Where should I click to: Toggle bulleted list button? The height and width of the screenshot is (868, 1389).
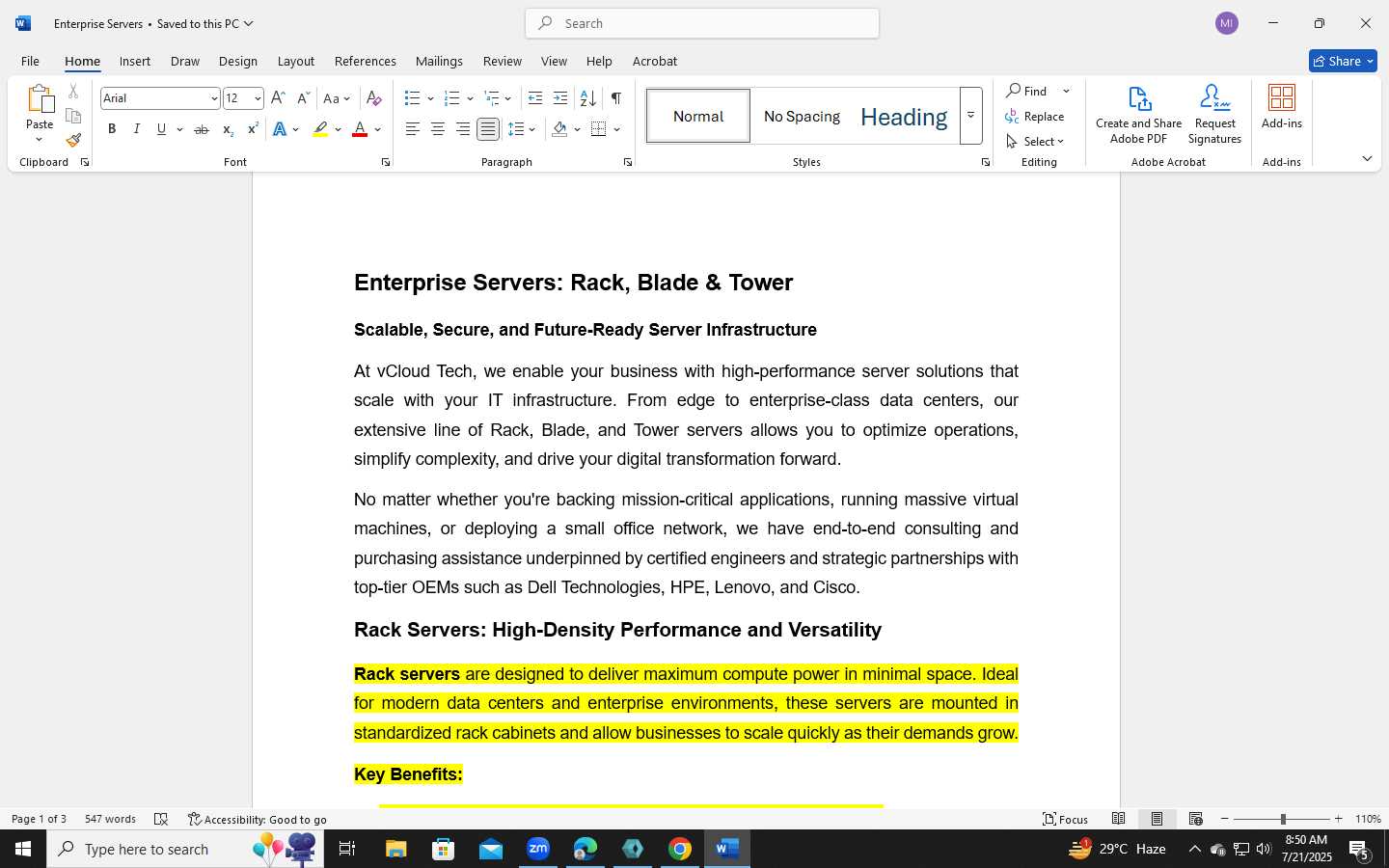tap(413, 98)
